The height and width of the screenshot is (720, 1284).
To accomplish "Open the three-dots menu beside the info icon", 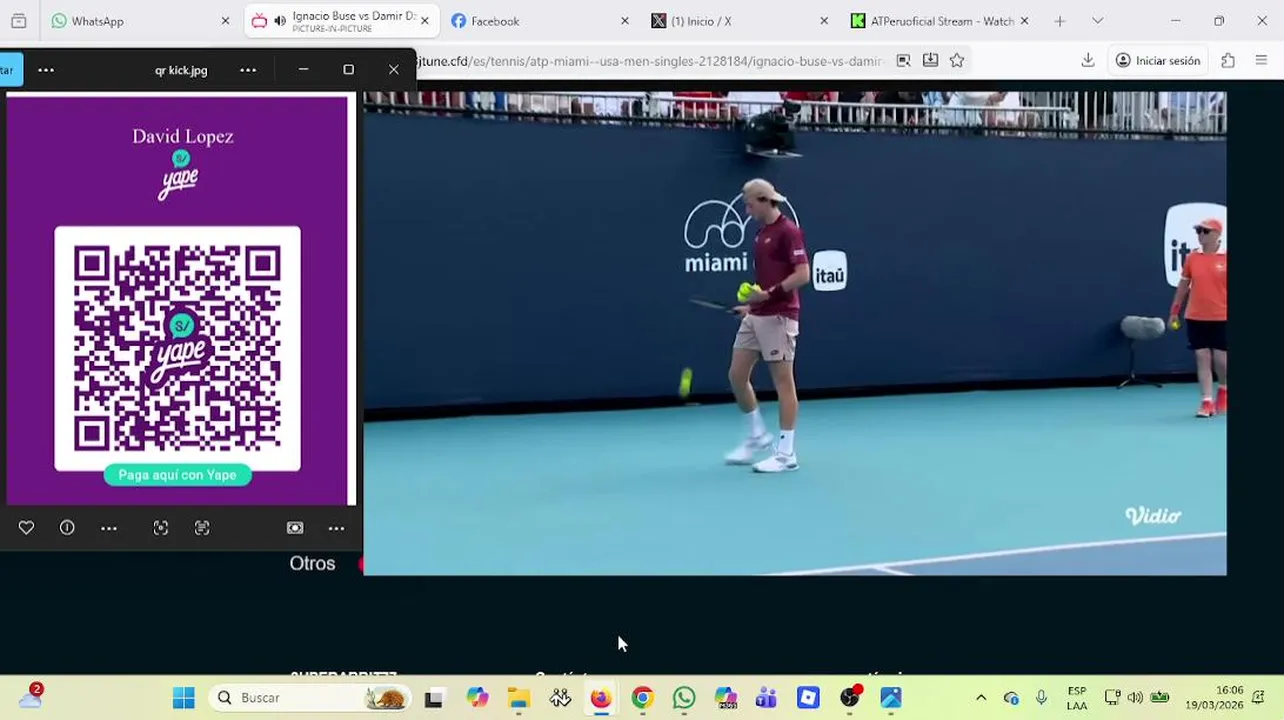I will [109, 528].
